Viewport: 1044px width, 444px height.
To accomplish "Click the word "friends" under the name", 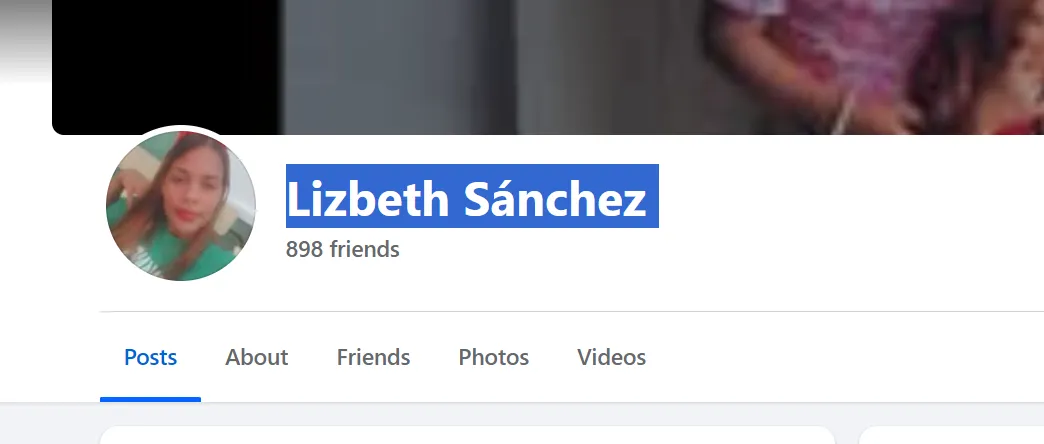I will click(x=364, y=250).
